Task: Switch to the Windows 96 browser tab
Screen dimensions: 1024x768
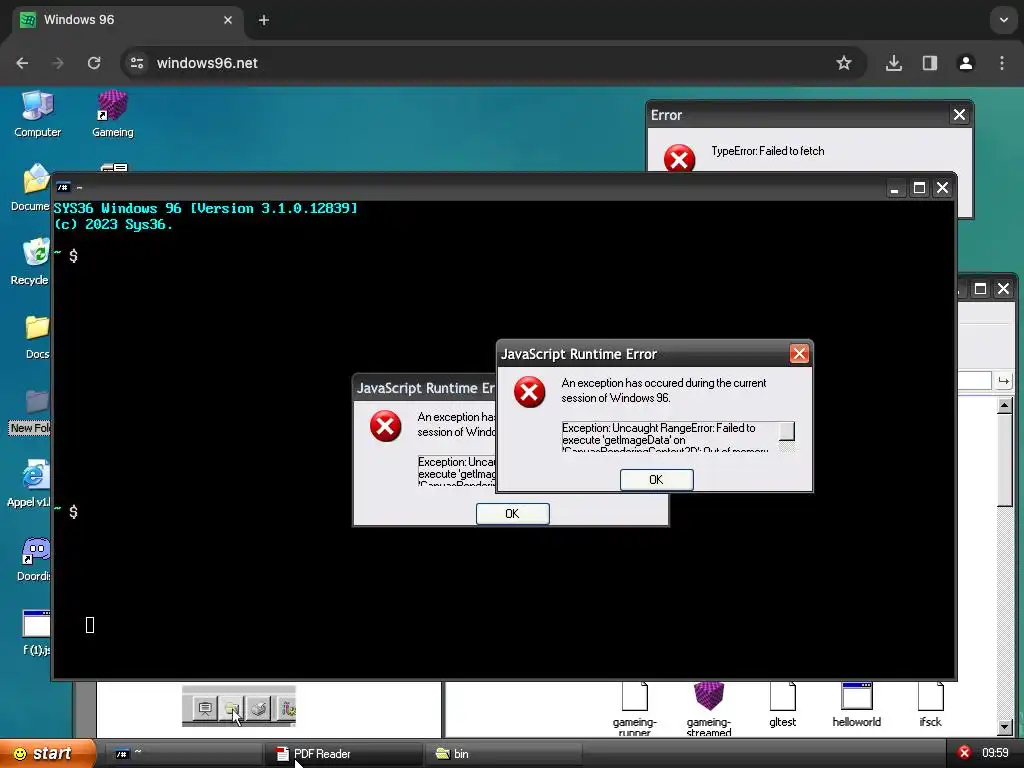Action: coord(124,20)
